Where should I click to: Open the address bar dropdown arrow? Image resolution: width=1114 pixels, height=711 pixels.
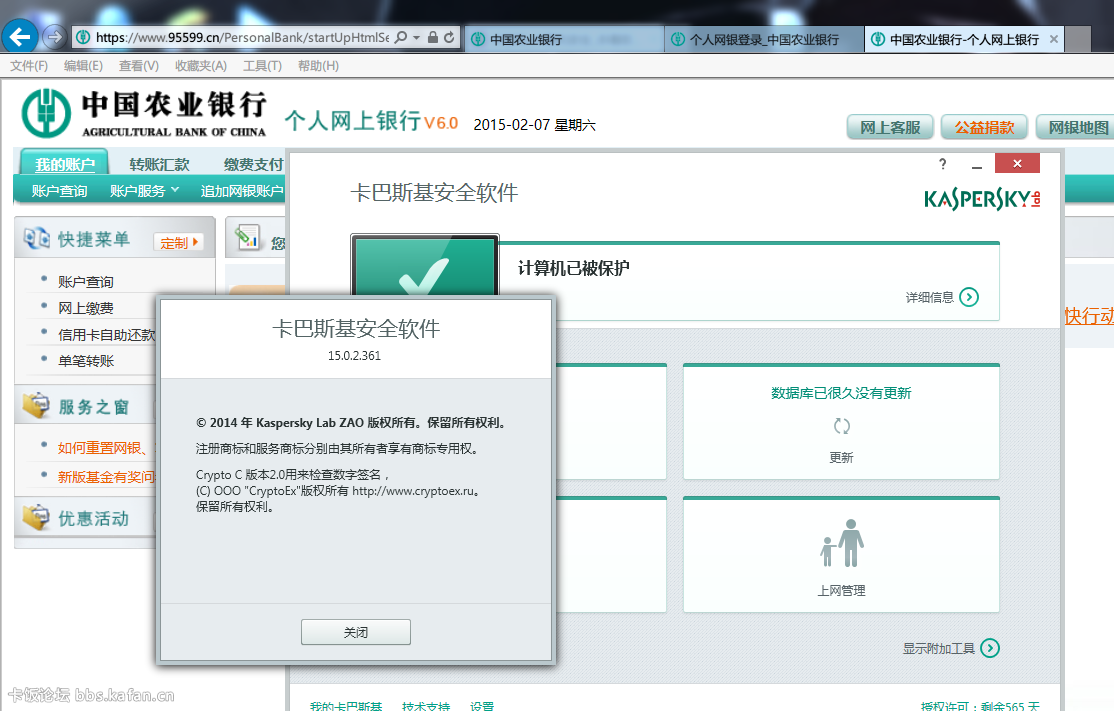coord(416,37)
